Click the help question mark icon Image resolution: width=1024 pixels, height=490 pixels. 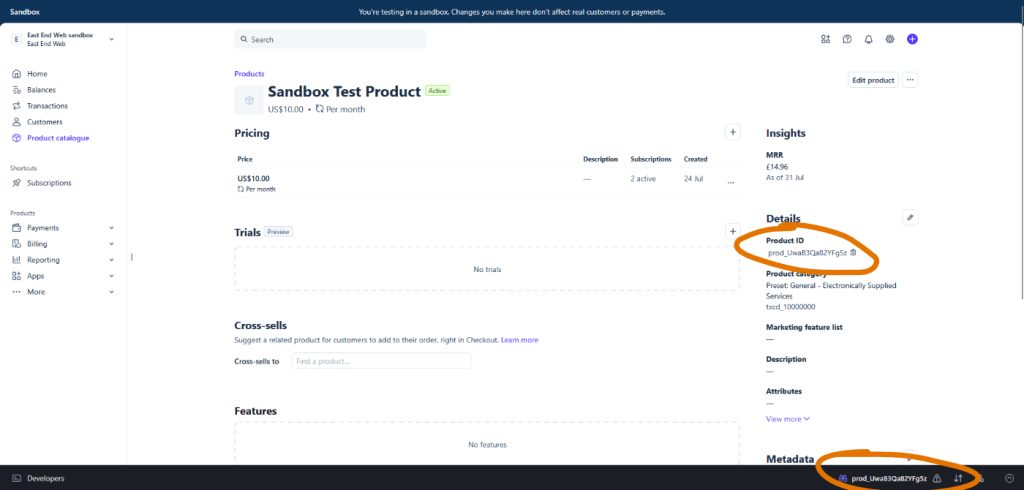[x=847, y=39]
